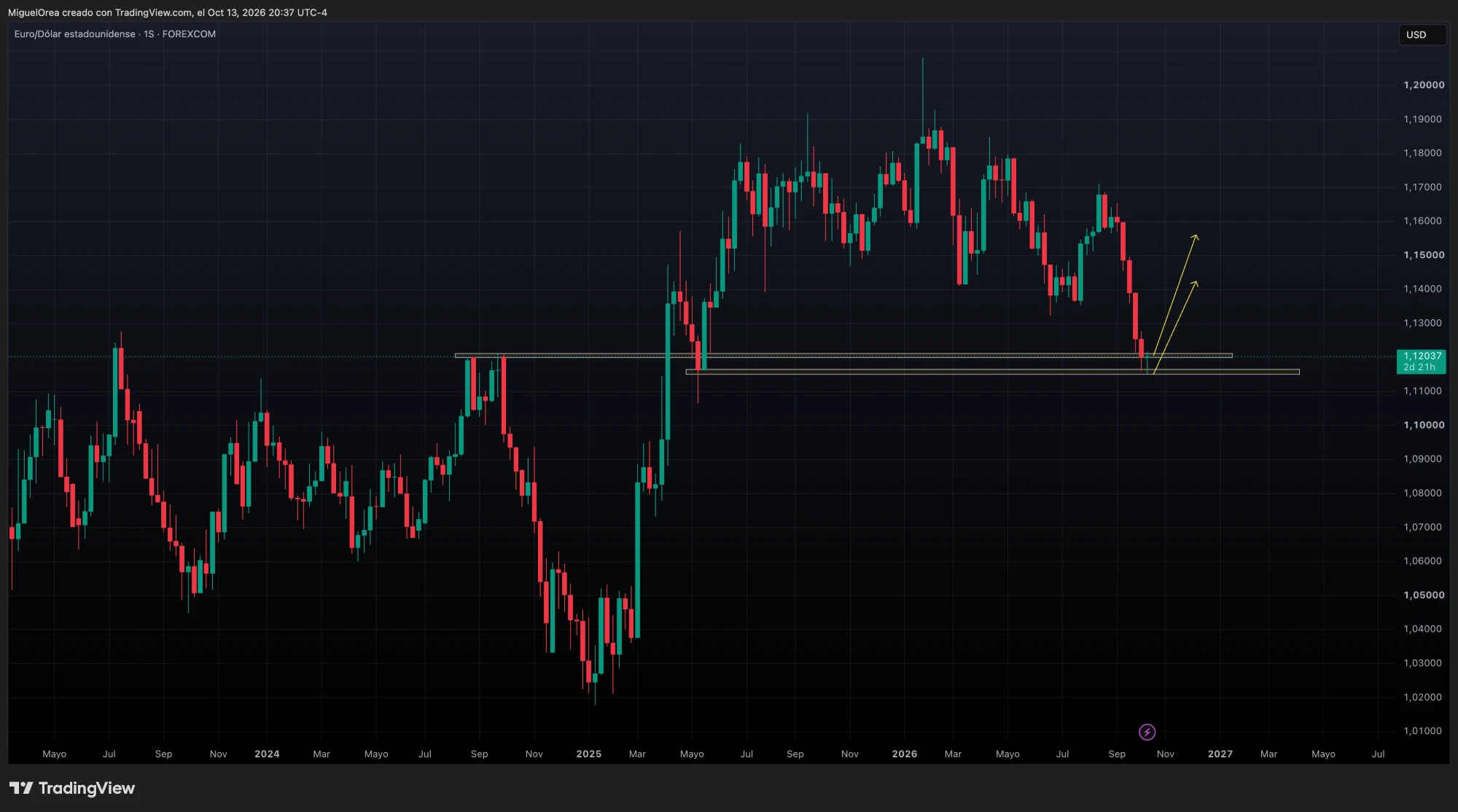Click the 1,05000 price axis label
The image size is (1458, 812).
pyautogui.click(x=1424, y=595)
